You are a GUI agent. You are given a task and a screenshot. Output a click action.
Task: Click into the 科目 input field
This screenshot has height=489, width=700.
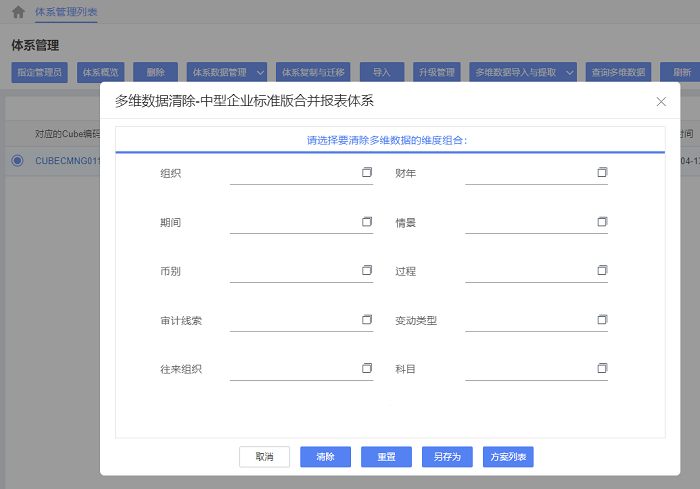tap(528, 369)
